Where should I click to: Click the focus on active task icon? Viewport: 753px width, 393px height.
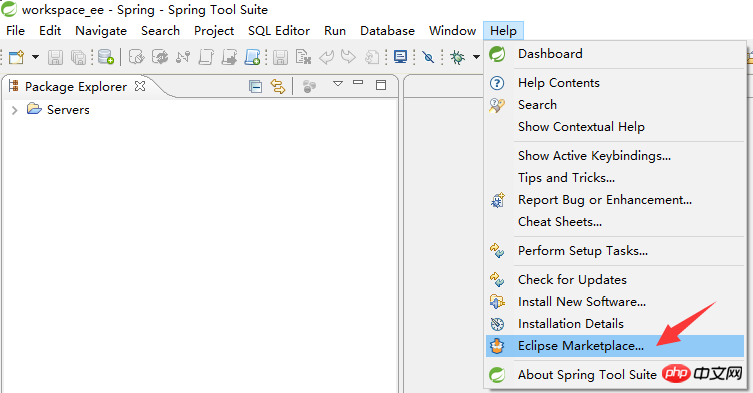309,86
